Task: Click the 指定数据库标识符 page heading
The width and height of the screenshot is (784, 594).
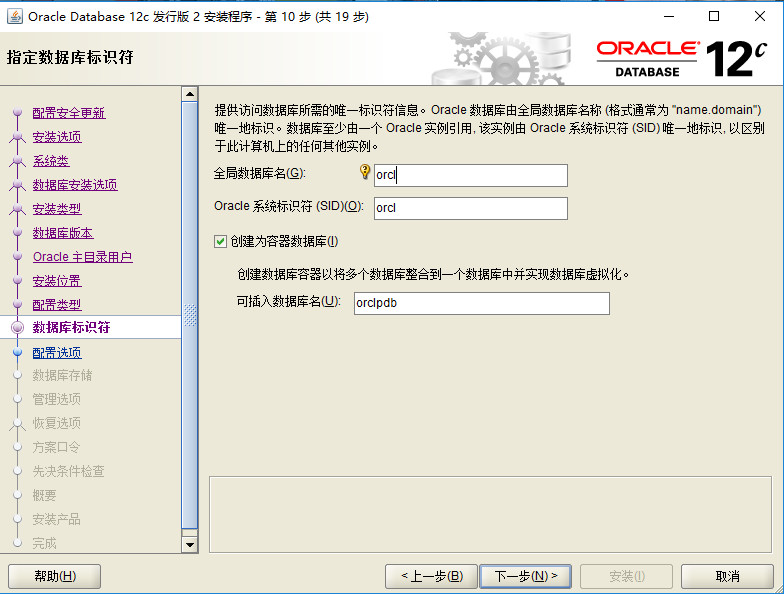Action: (x=70, y=58)
